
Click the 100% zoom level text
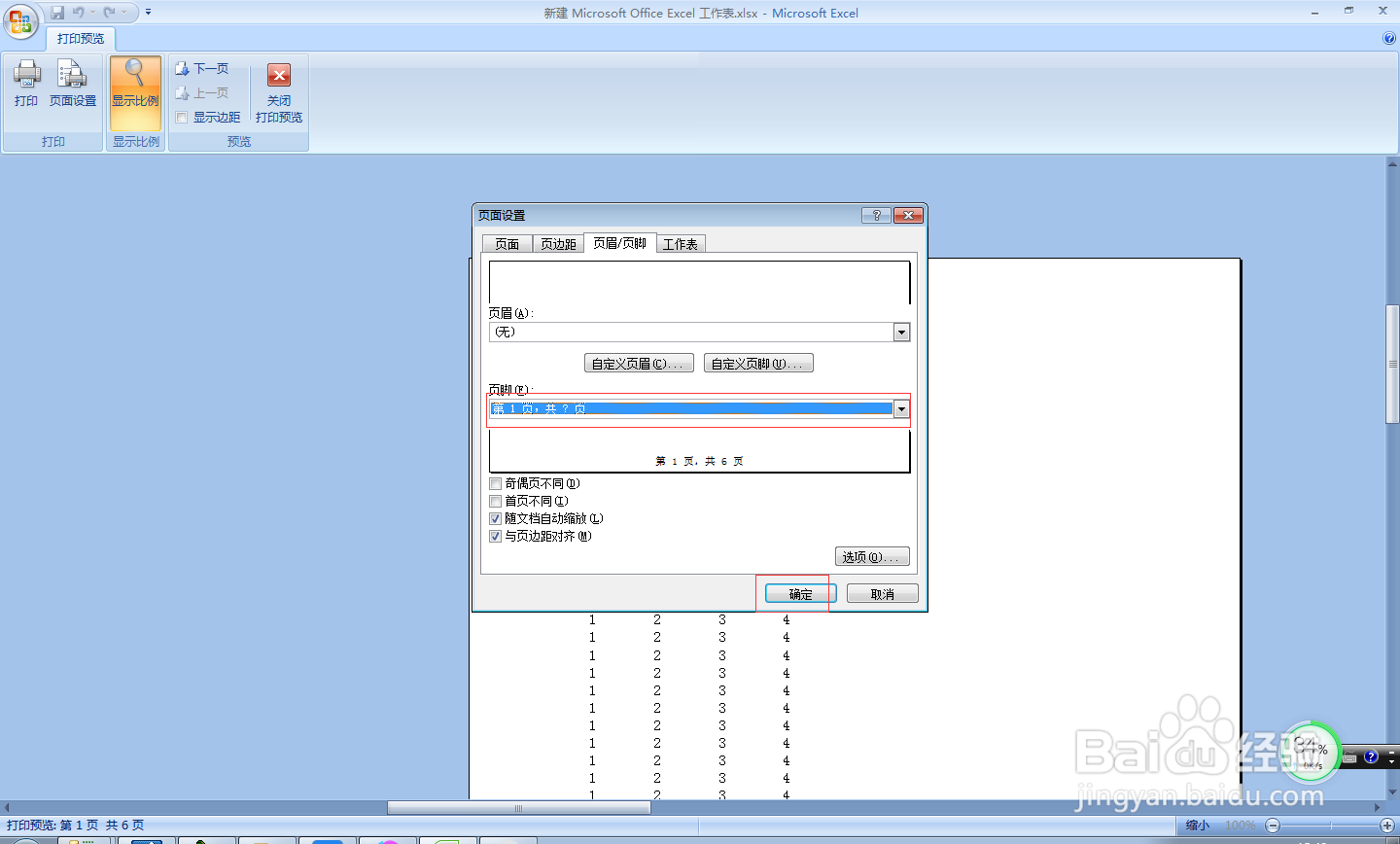1241,826
